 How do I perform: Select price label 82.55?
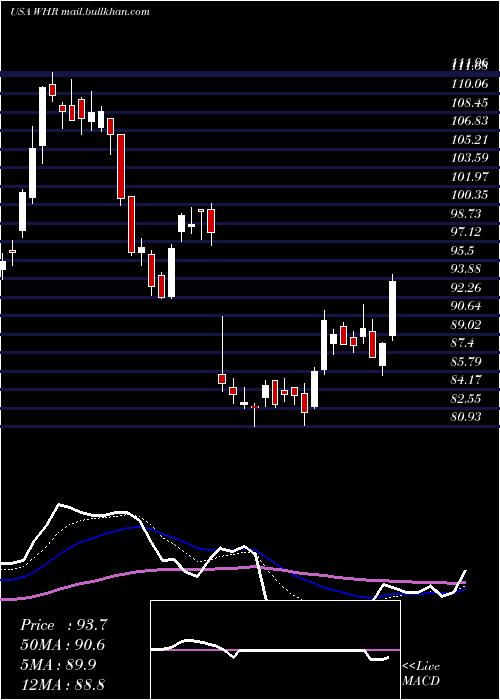(x=466, y=398)
